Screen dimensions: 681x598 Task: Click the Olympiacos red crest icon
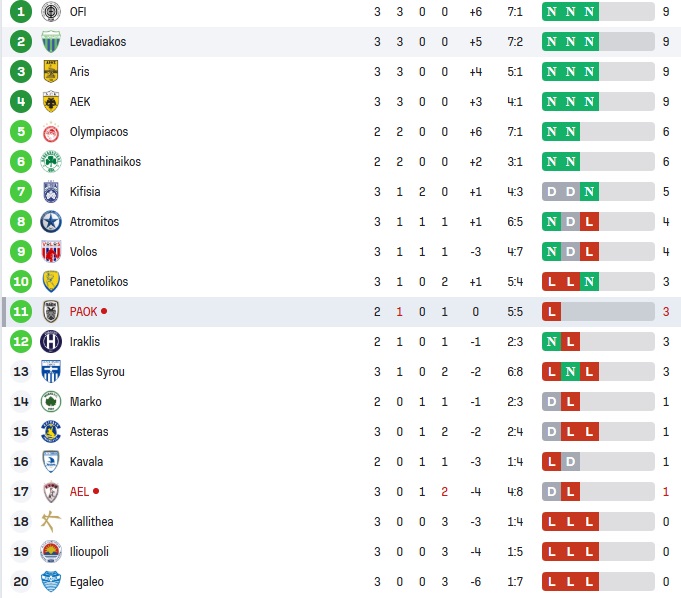[51, 132]
